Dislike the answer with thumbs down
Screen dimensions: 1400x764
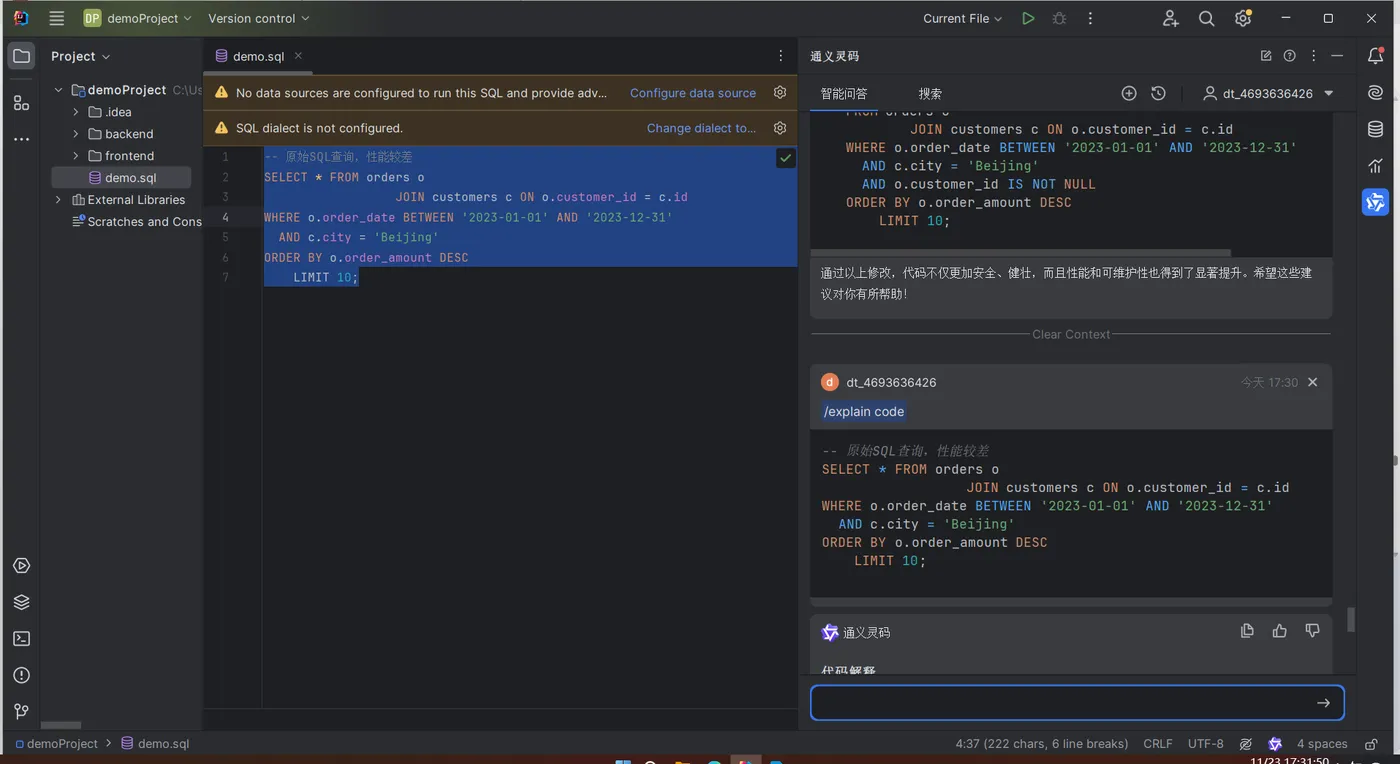(1313, 631)
